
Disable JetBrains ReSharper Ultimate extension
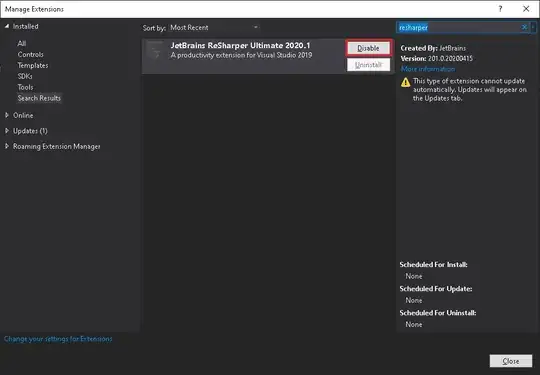[368, 48]
